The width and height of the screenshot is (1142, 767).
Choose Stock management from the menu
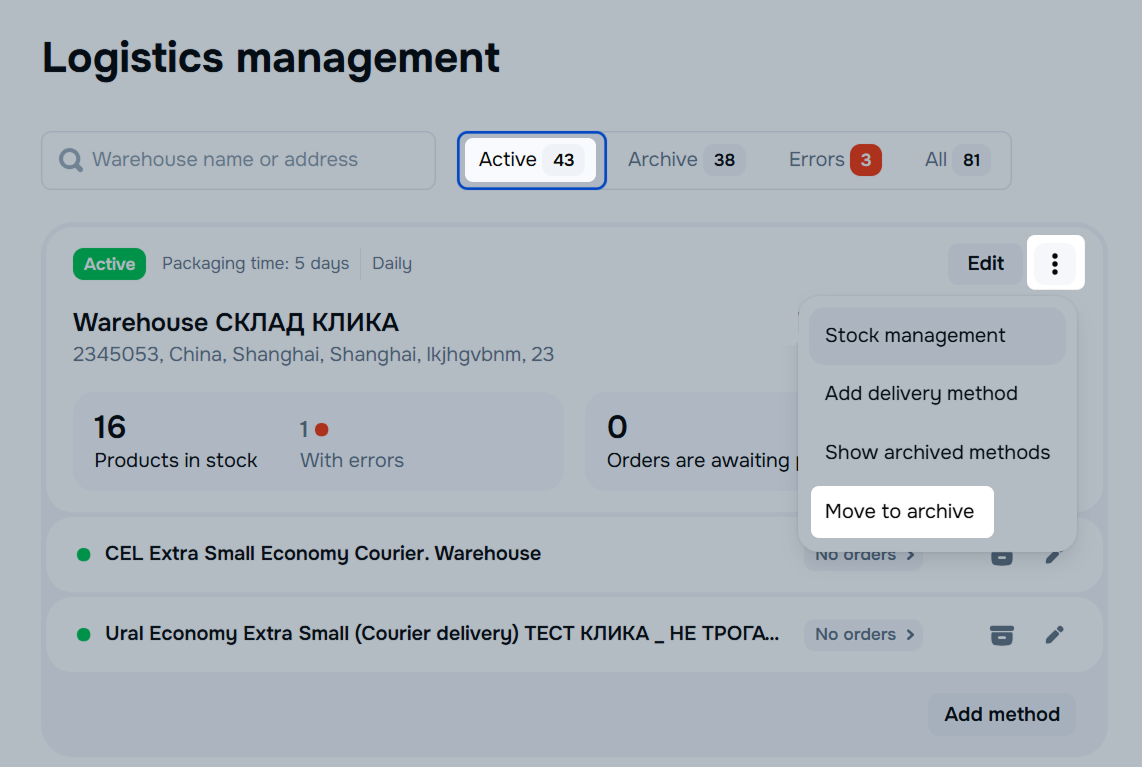click(x=936, y=336)
